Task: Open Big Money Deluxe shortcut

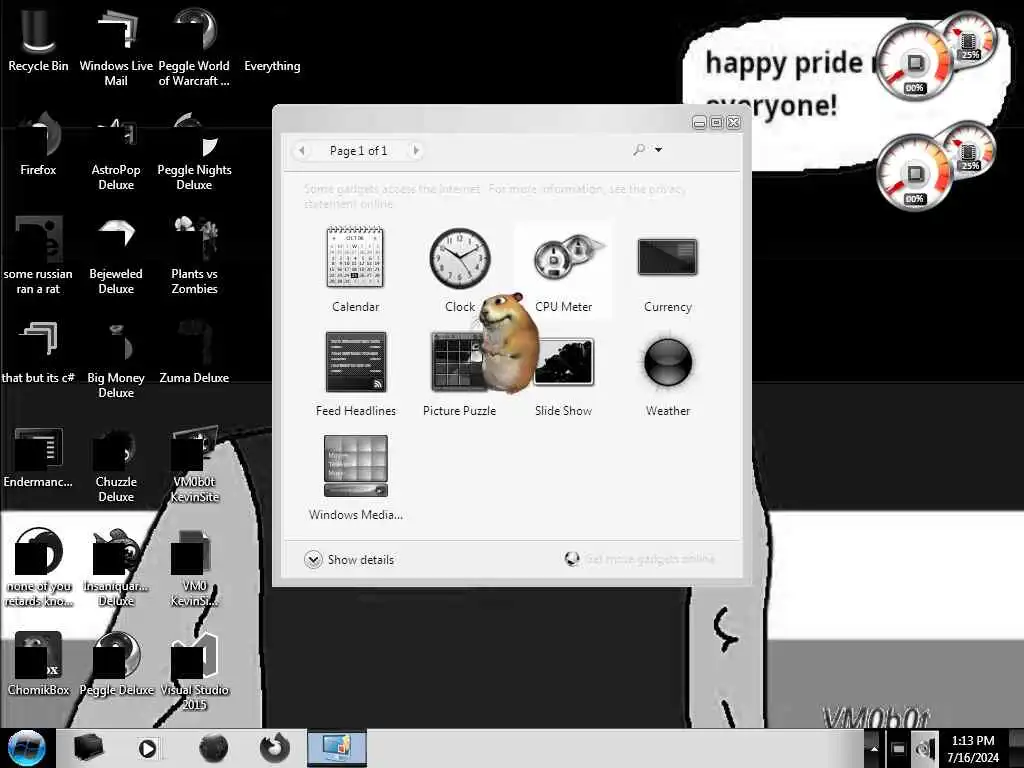Action: (x=116, y=358)
